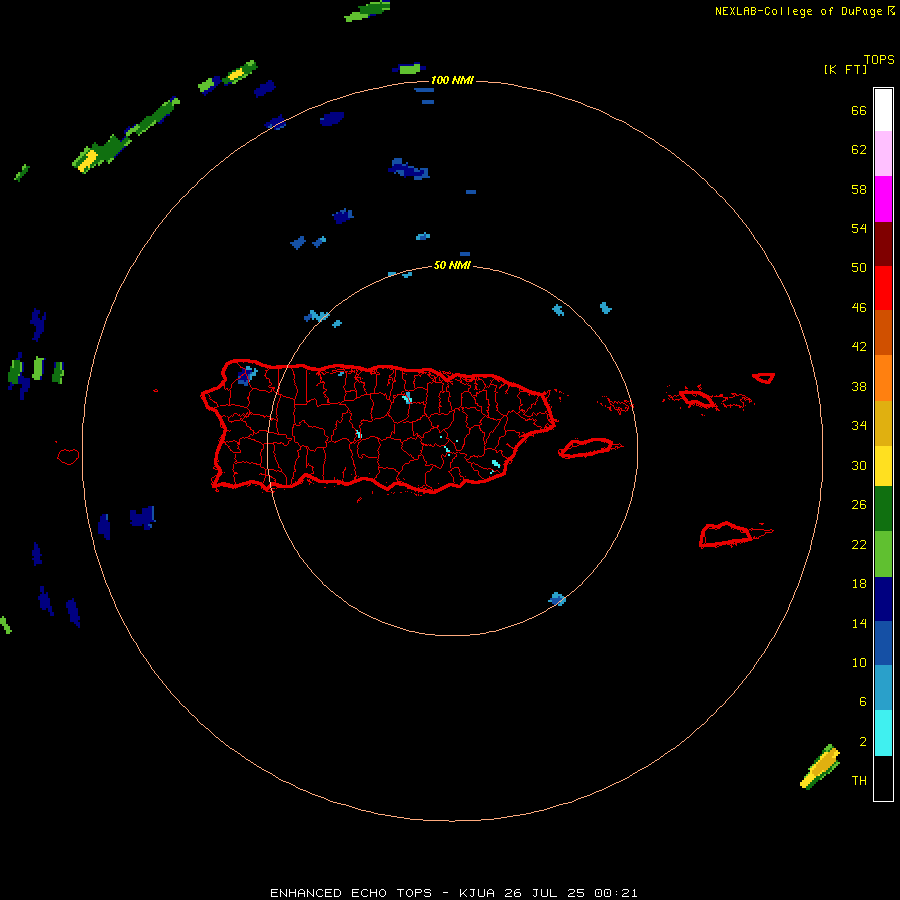Click the TH legend label
This screenshot has width=900, height=900.
pos(859,781)
